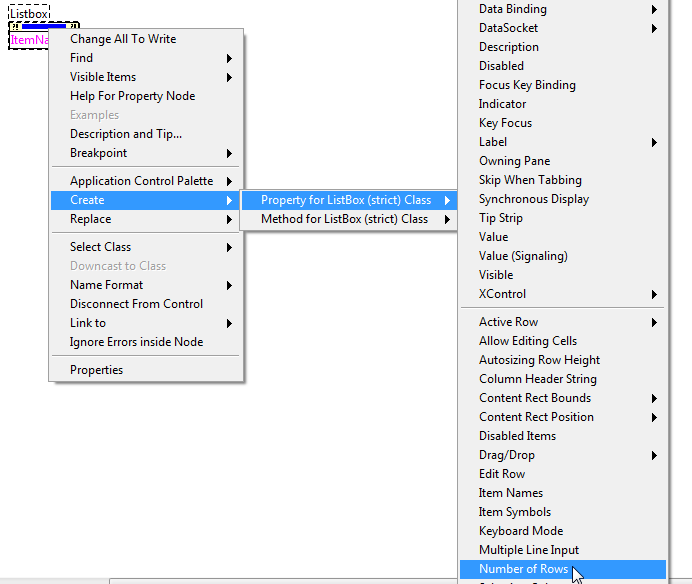Image resolution: width=692 pixels, height=584 pixels.
Task: Open the Data Binding submenu
Action: pos(563,9)
